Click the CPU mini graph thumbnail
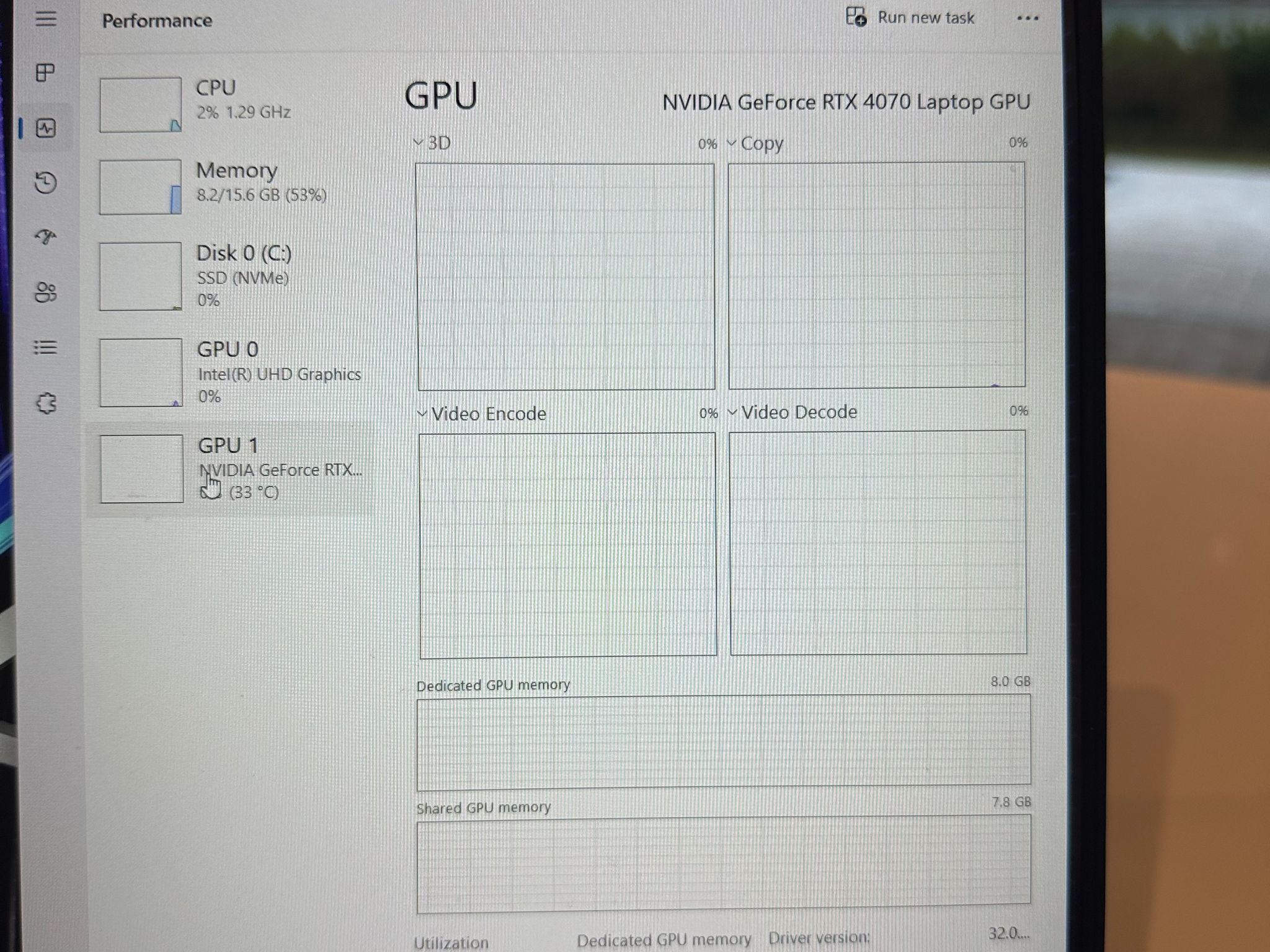 click(141, 105)
